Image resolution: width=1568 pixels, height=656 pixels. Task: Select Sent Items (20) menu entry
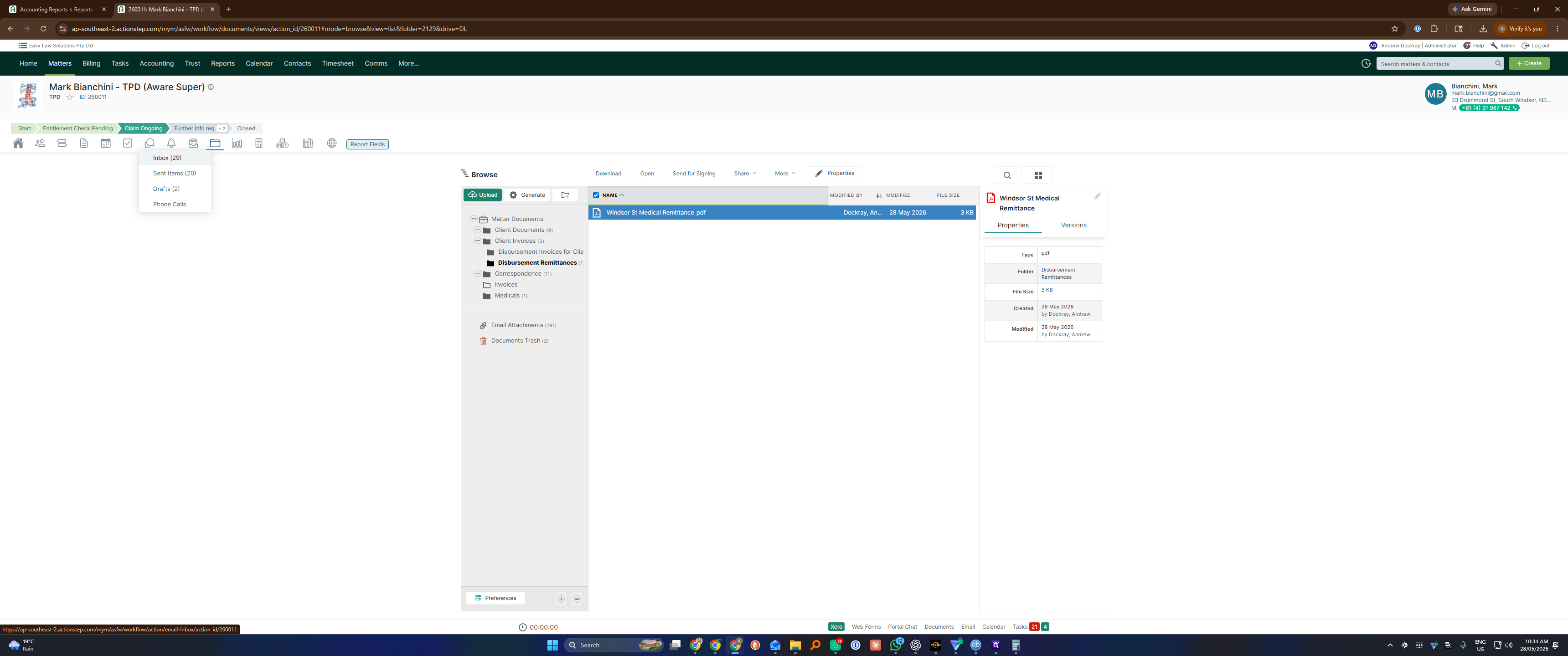point(175,174)
